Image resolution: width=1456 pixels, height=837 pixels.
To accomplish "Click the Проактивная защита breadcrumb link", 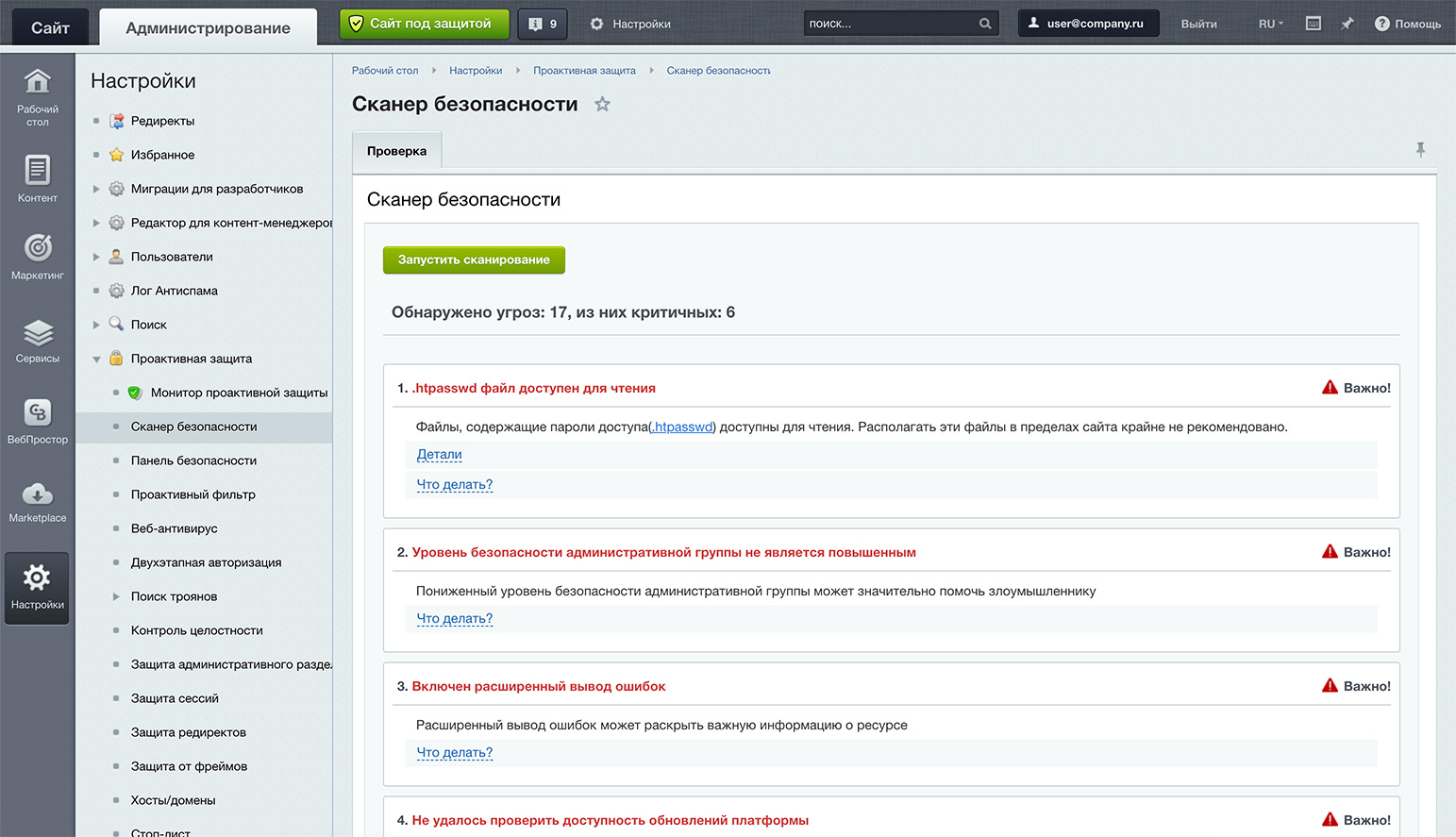I will tap(584, 71).
